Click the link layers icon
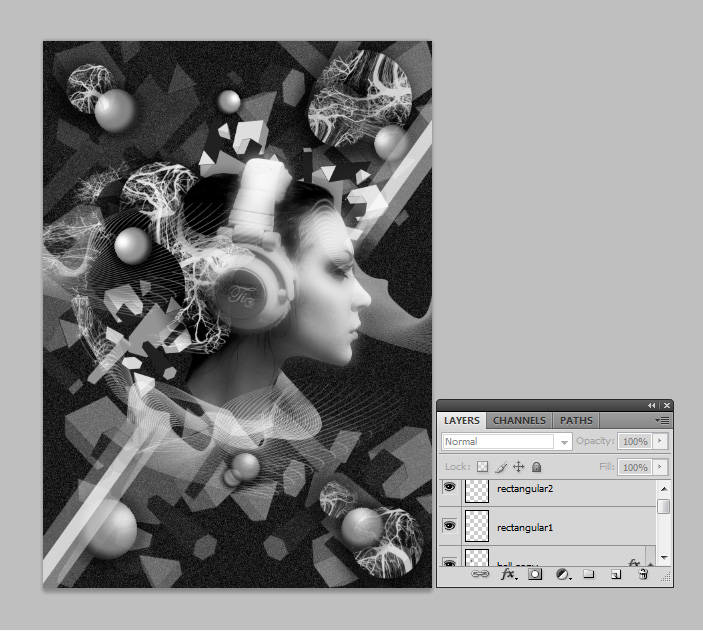The height and width of the screenshot is (631, 703). pos(480,575)
